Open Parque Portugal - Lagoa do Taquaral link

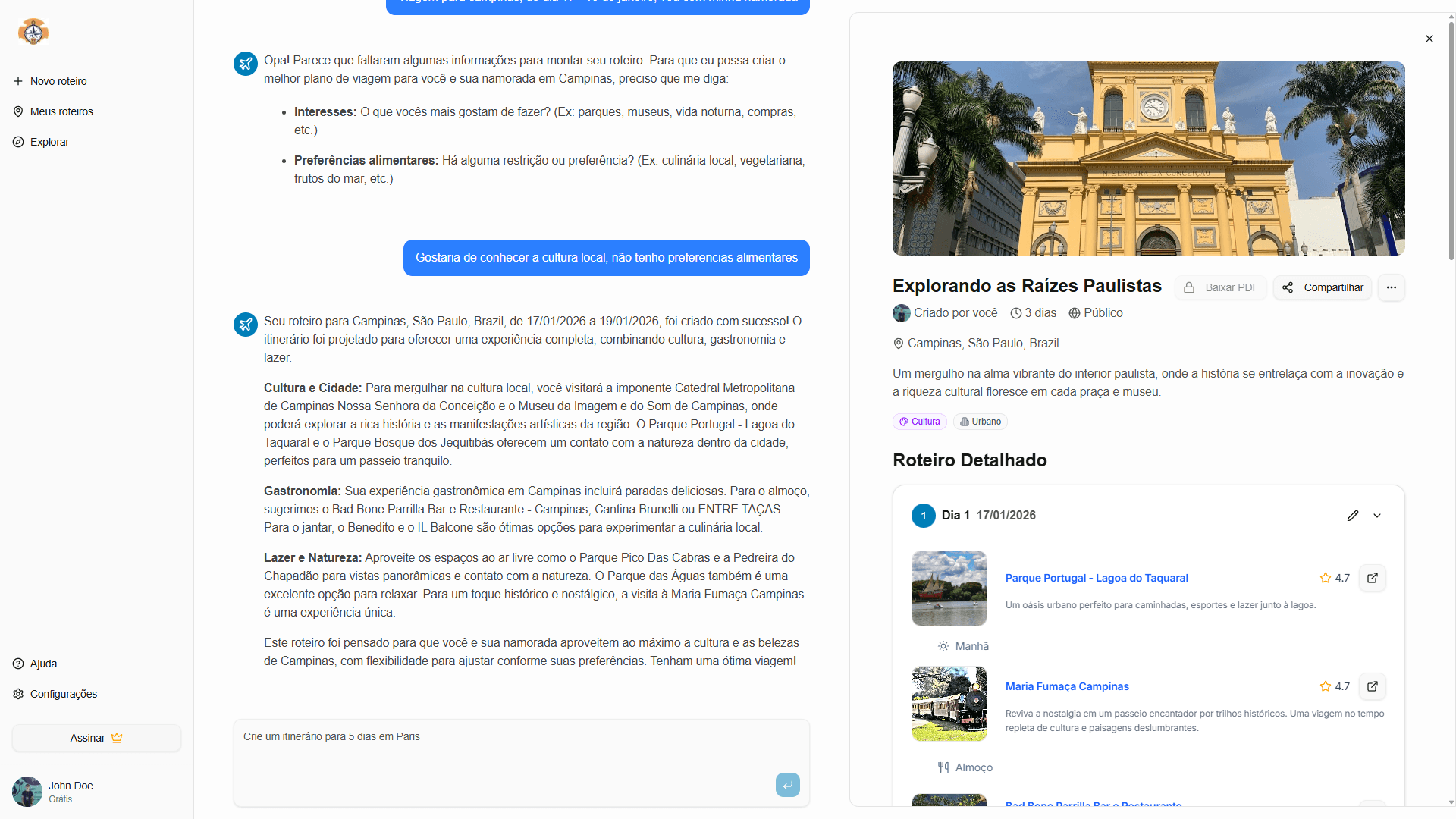[1097, 578]
